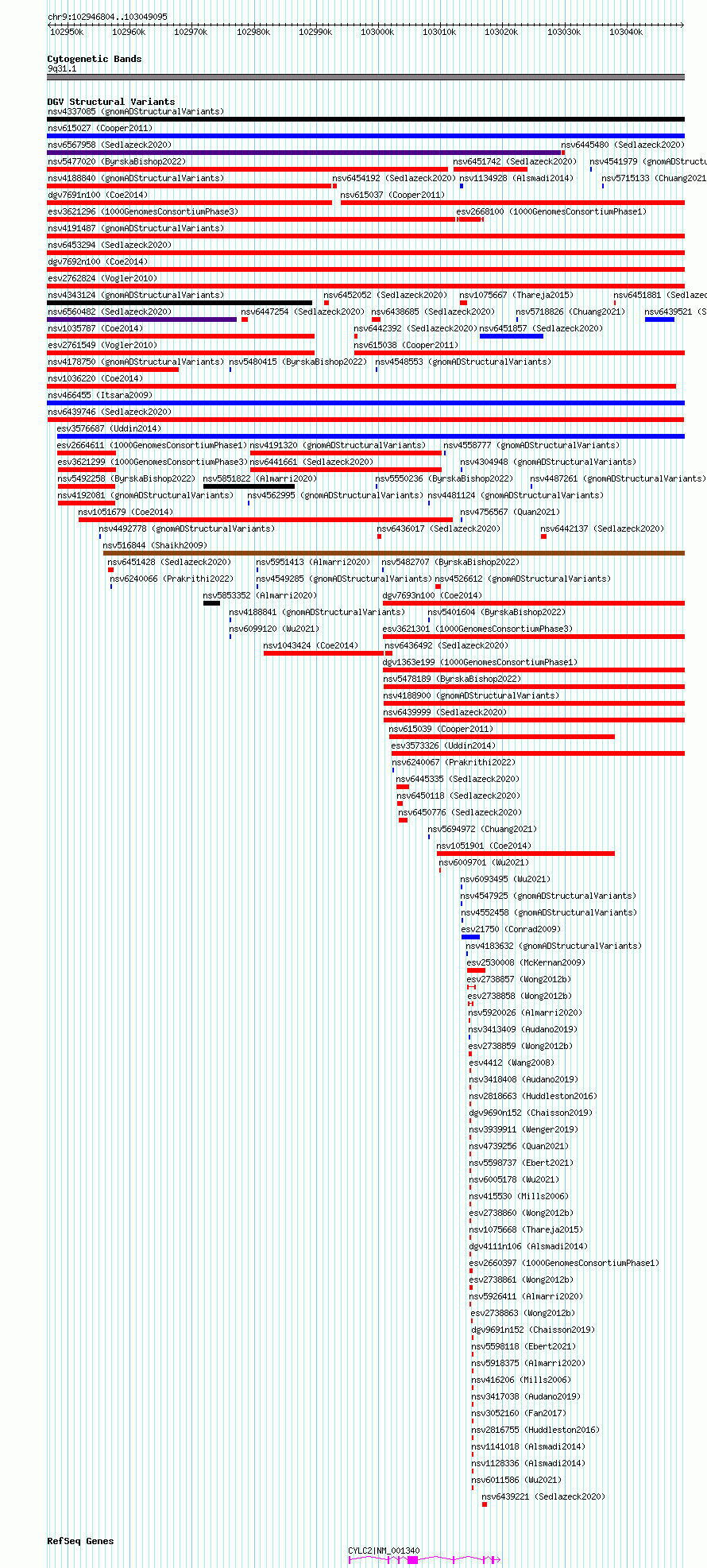
Task: Click the nsv4337085 gnomAD variant label
Action: click(136, 111)
